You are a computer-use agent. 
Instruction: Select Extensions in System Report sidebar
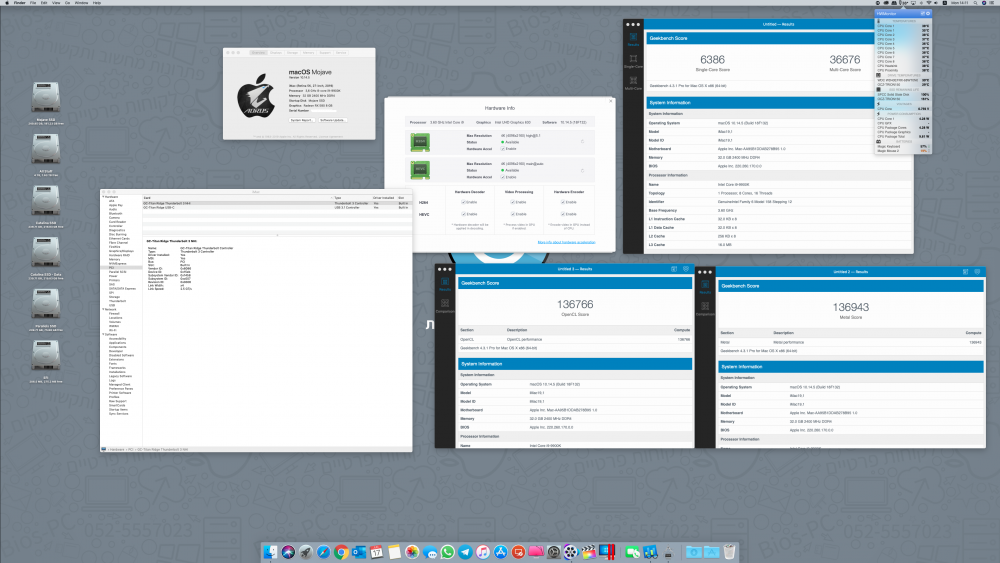[117, 360]
